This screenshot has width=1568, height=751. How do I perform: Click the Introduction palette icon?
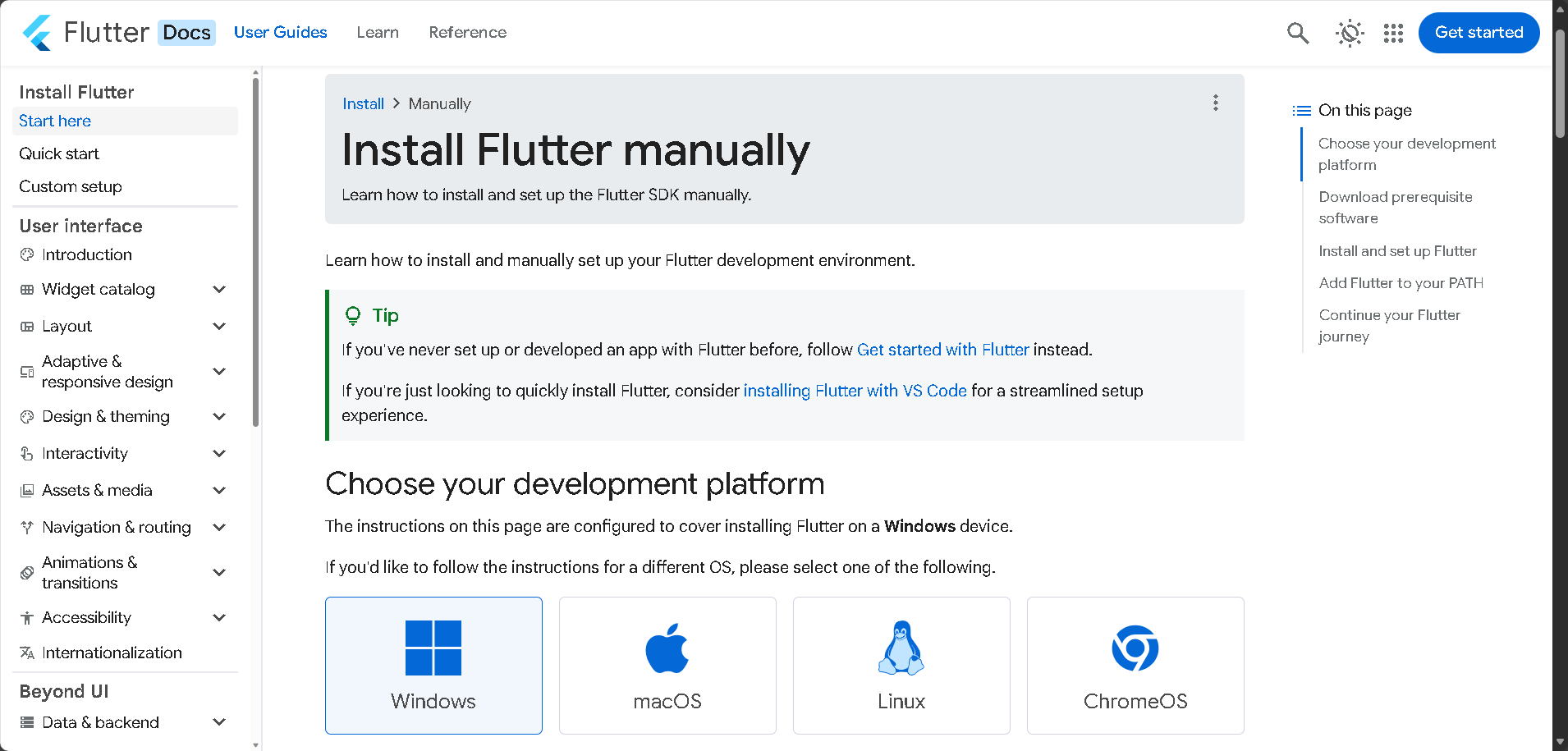click(27, 254)
